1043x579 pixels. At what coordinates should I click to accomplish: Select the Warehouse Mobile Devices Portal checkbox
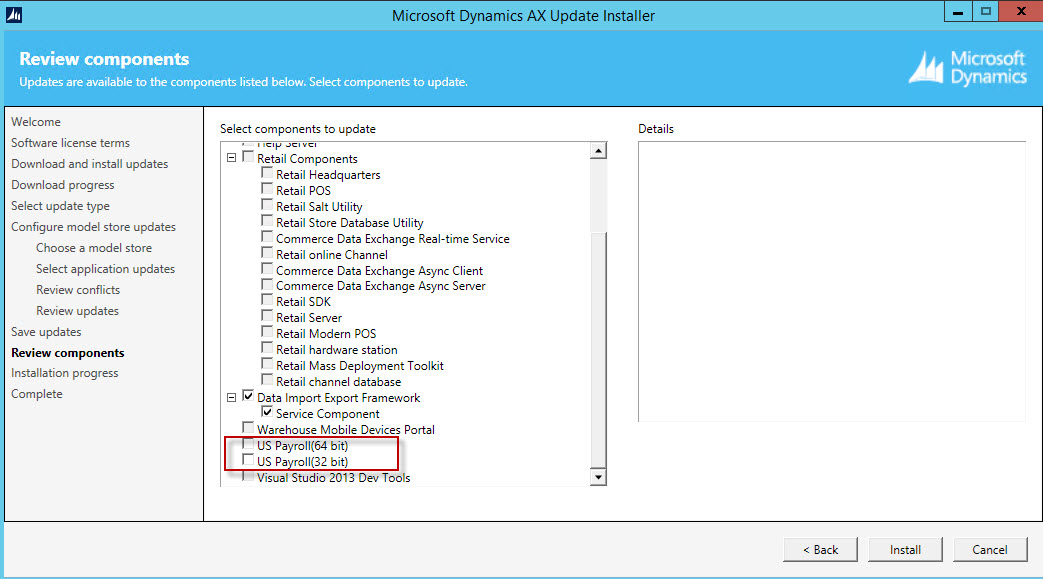pyautogui.click(x=248, y=429)
